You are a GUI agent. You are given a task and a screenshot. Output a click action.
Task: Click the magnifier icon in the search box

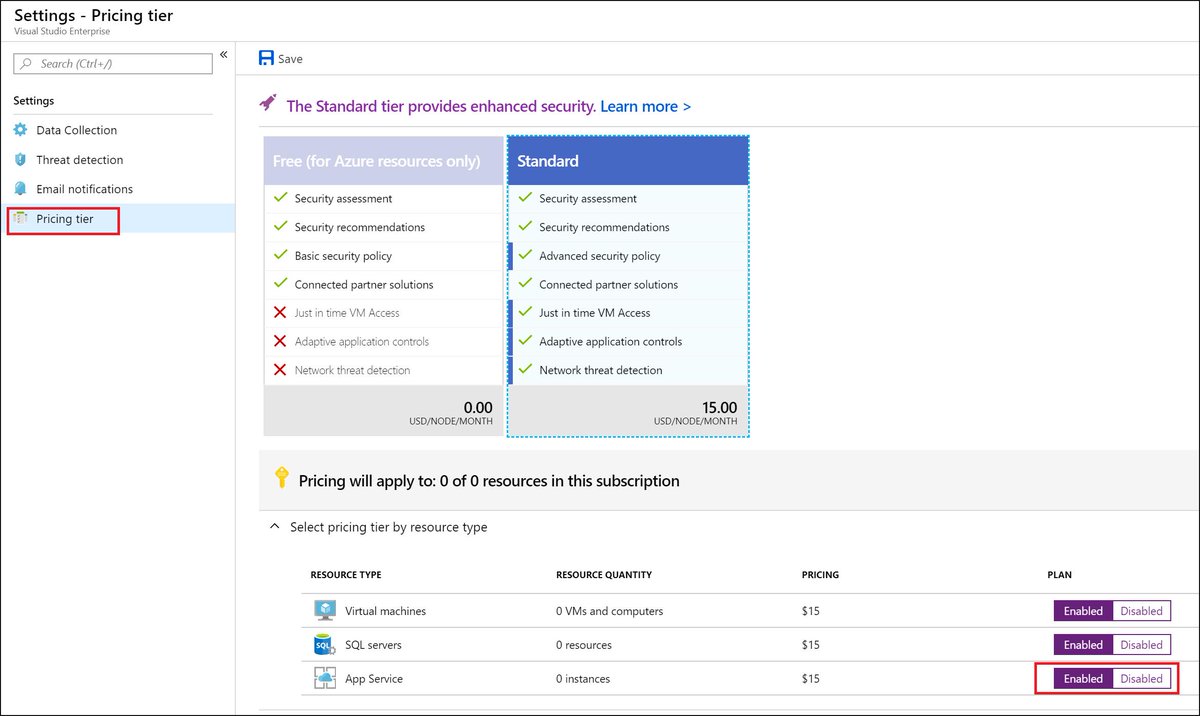[25, 63]
